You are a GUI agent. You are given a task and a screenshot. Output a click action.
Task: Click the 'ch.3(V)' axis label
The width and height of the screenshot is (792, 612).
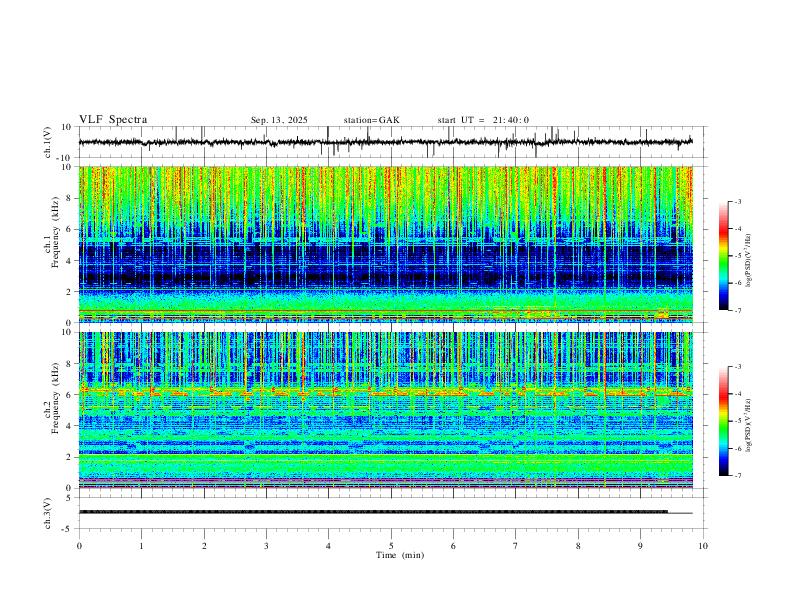(x=48, y=513)
